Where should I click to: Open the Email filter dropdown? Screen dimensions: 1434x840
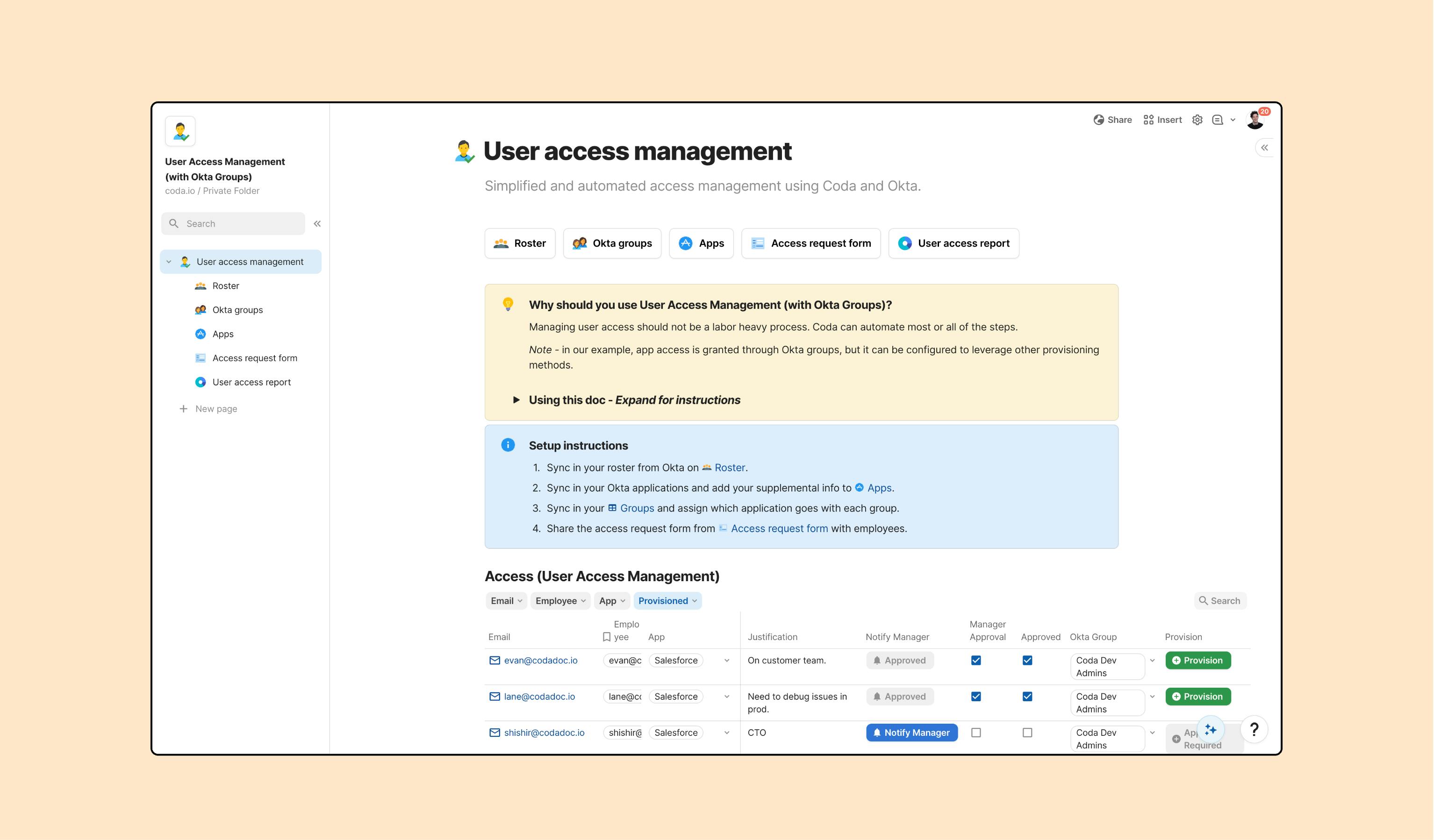click(507, 601)
